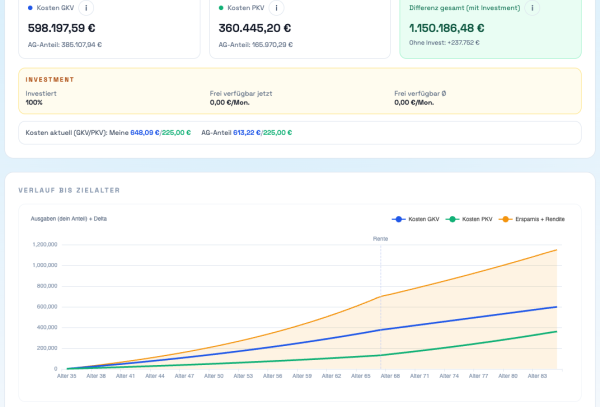Click Alter 83 on the x-axis
This screenshot has width=600, height=407.
pyautogui.click(x=537, y=376)
